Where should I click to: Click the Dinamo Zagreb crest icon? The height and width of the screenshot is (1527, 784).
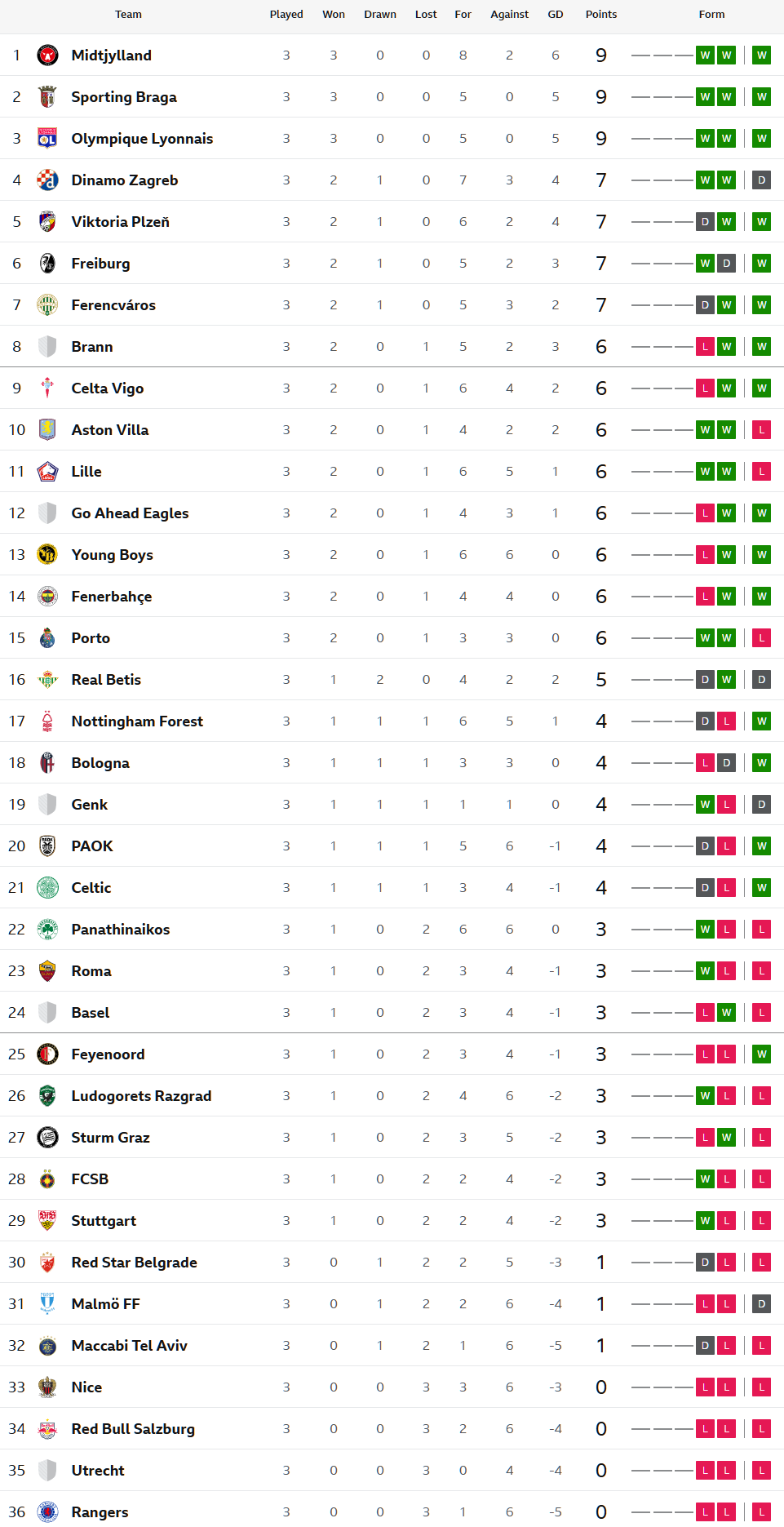click(x=47, y=180)
